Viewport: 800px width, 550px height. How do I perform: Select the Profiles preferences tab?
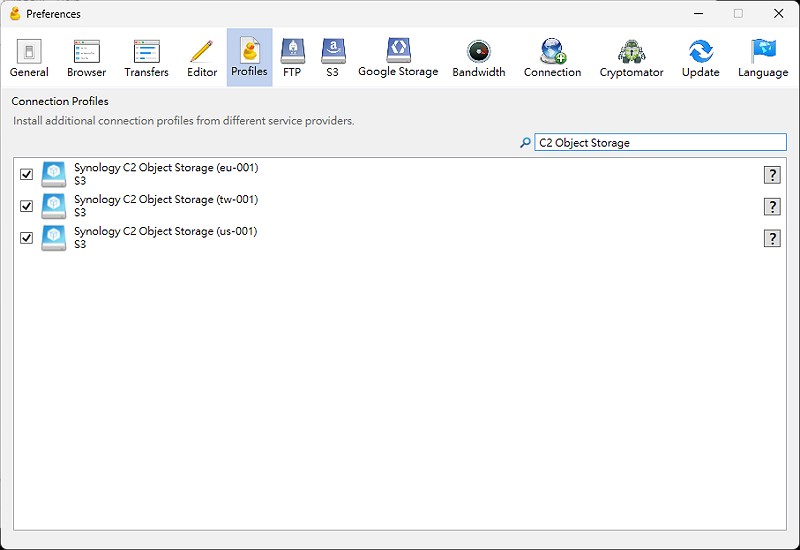(249, 58)
